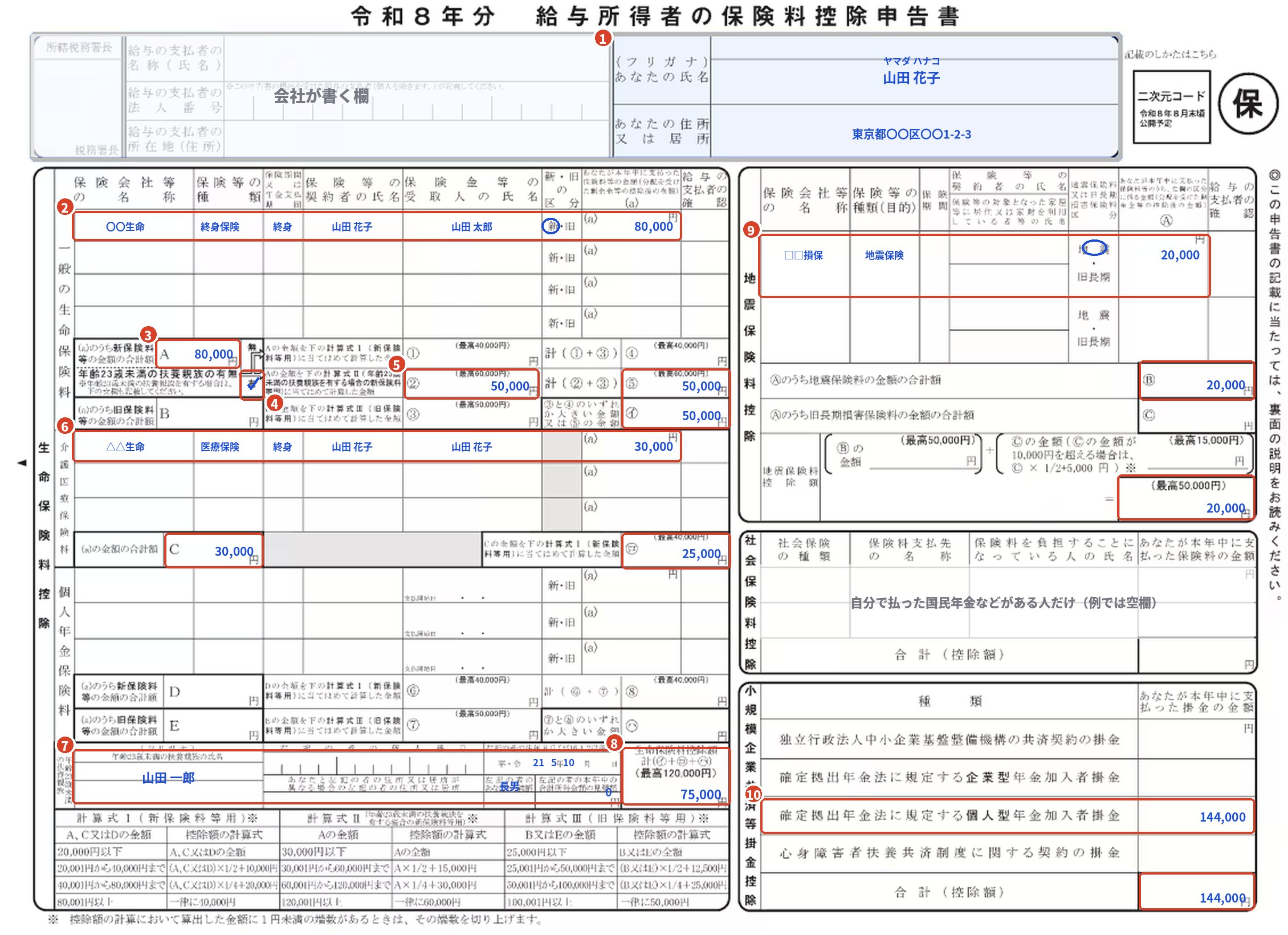
Task: Click the furigana ヤマダ ハナコ
Action: (911, 61)
